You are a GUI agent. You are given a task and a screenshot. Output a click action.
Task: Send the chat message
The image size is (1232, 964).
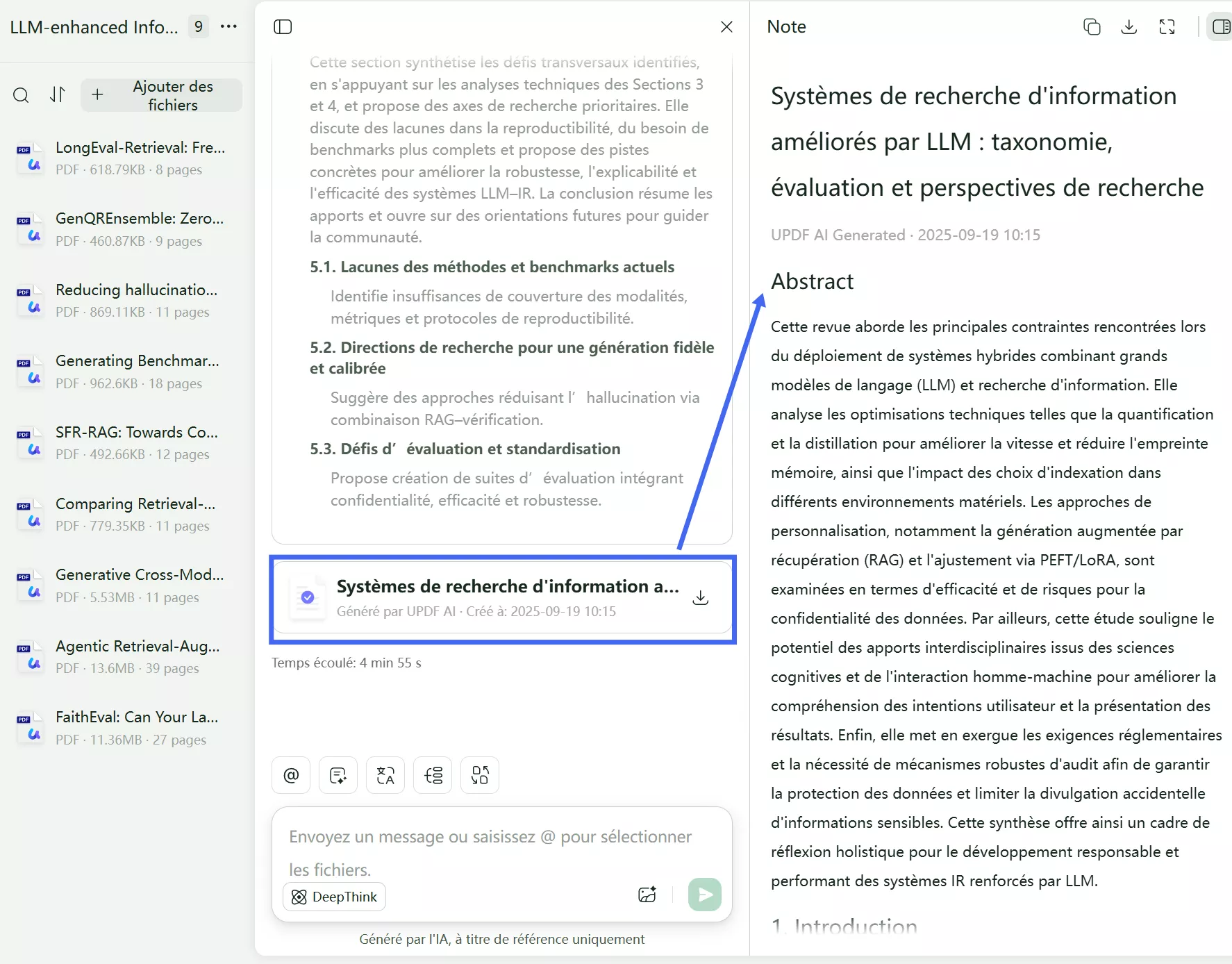click(x=704, y=895)
